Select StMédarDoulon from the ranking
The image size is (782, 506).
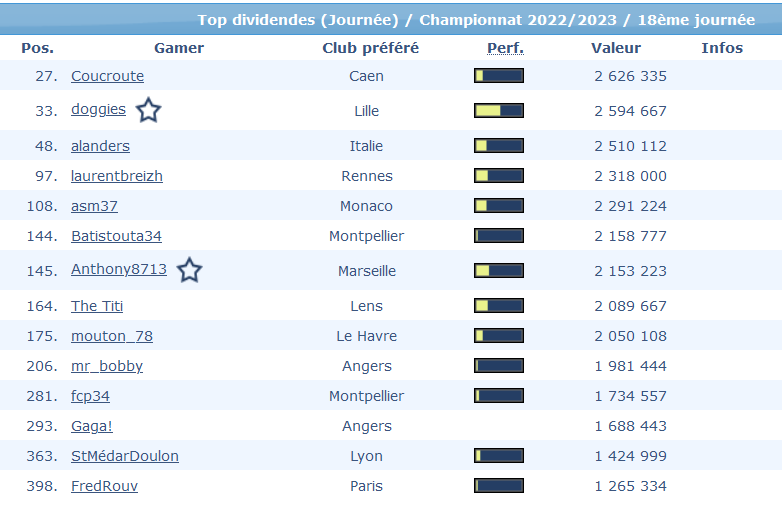[x=125, y=456]
